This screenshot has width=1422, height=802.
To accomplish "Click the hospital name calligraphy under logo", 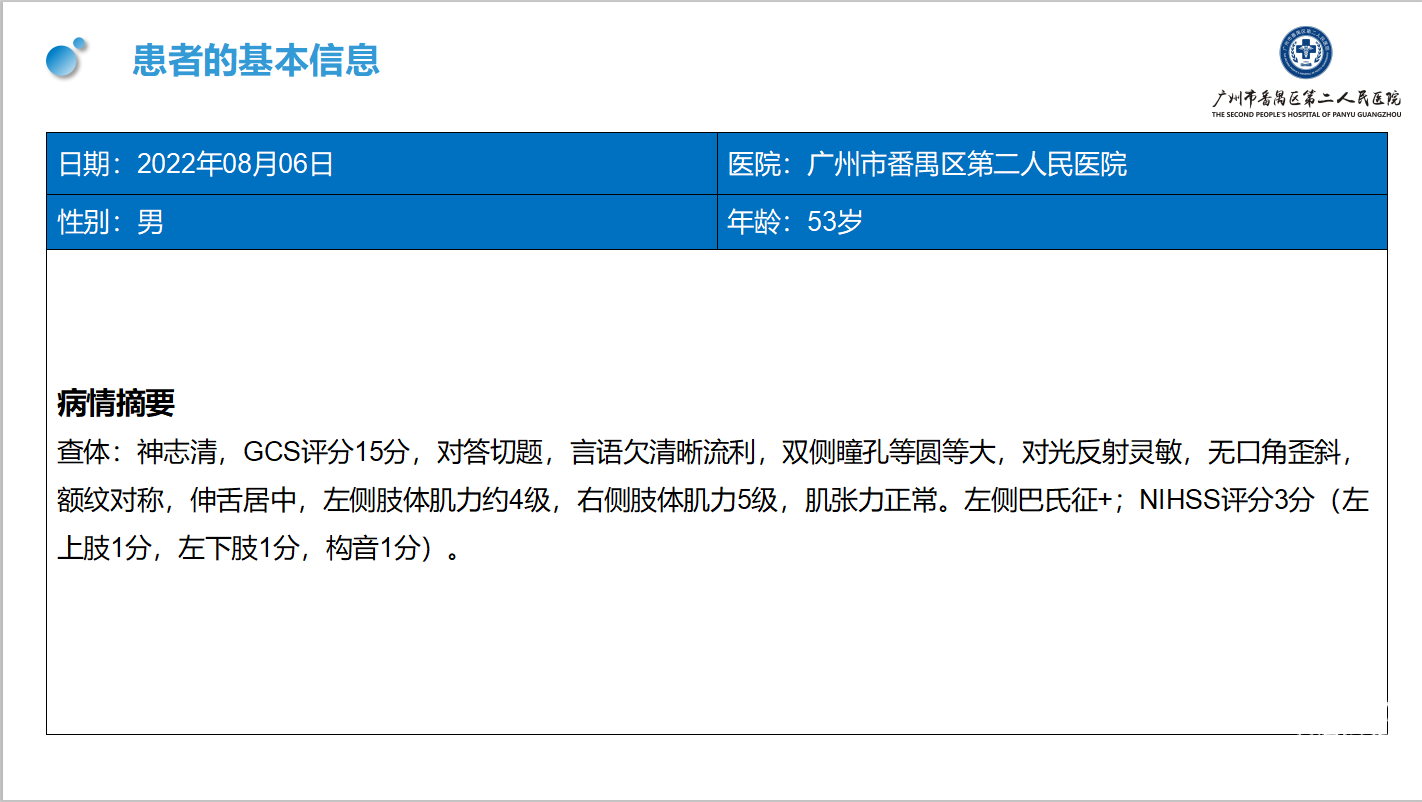I will tap(1306, 98).
